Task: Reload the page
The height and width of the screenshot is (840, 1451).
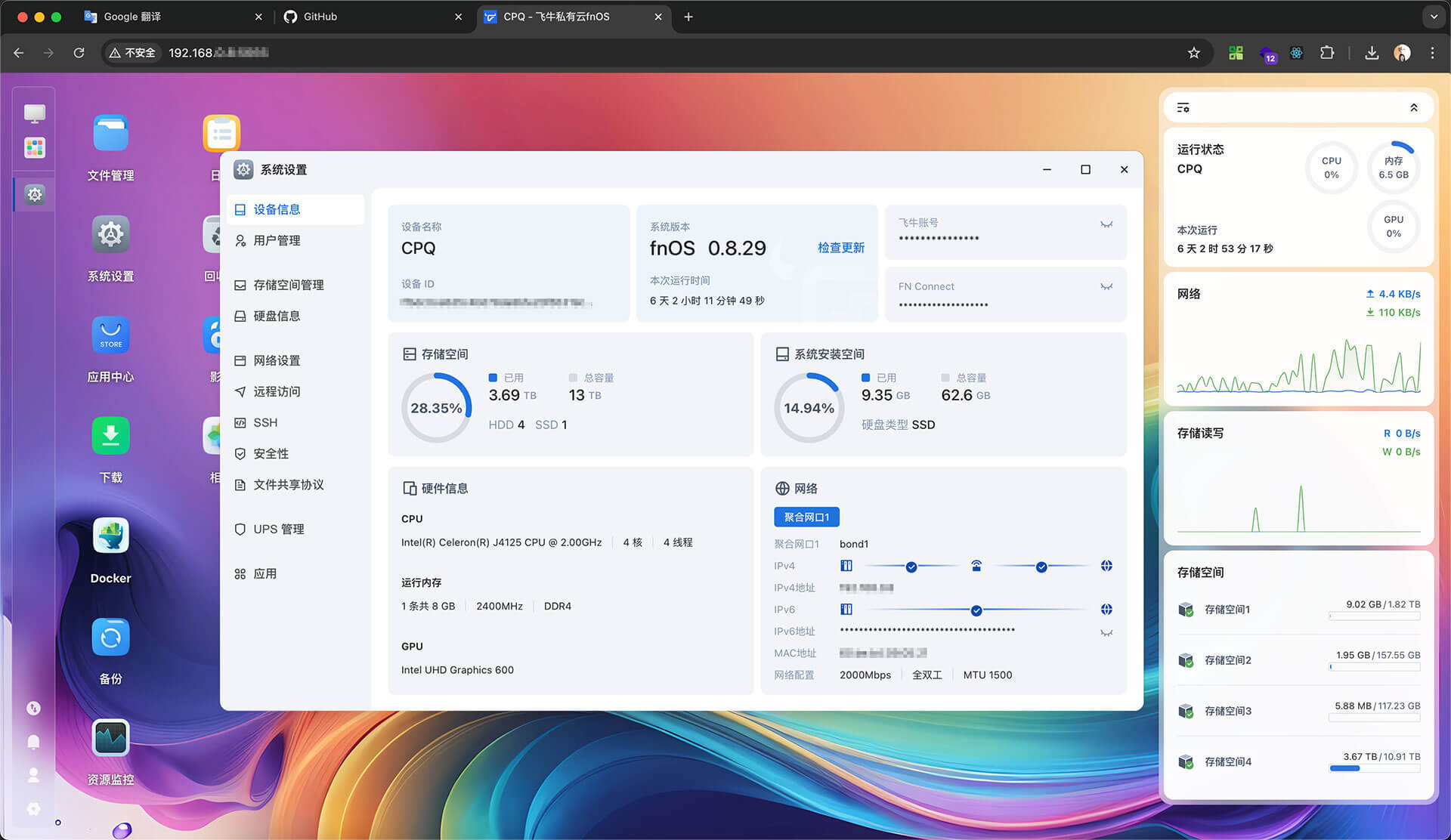Action: coord(79,53)
